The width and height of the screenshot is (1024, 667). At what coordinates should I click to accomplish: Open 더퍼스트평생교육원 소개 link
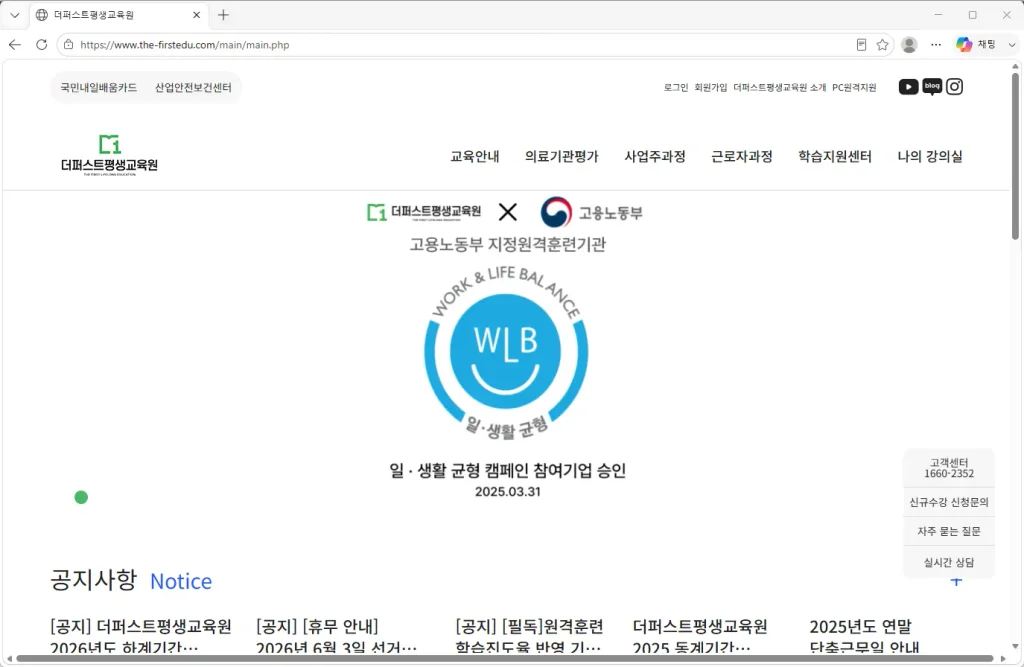pyautogui.click(x=780, y=88)
